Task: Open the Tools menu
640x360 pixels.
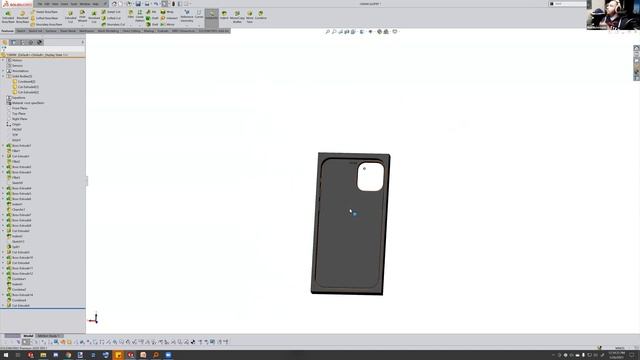Action: (74, 4)
